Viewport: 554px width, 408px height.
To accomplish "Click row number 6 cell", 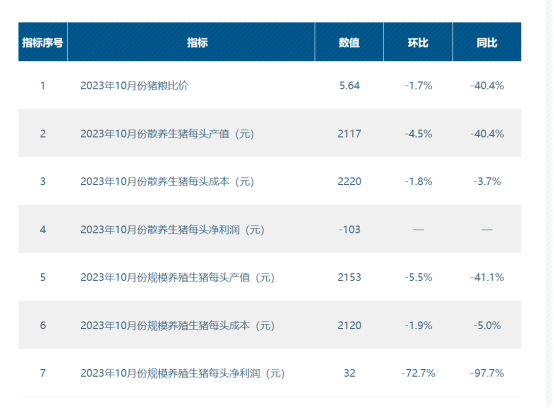I will coord(43,325).
